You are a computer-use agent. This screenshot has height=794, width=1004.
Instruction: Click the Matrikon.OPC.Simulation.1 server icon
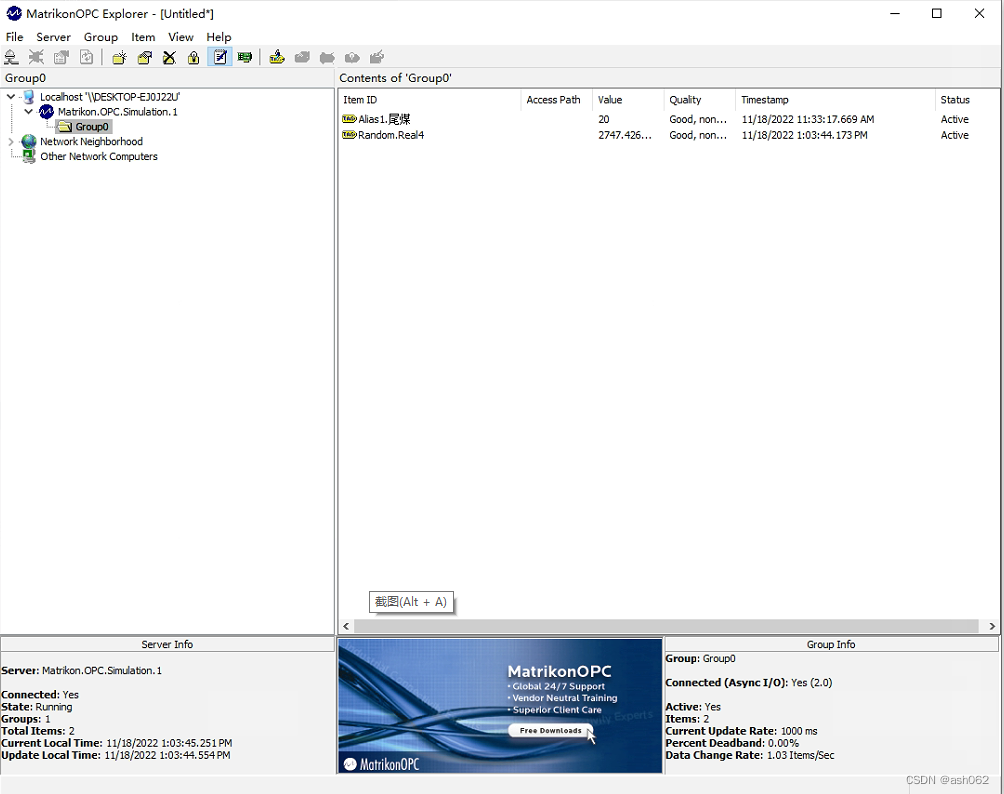click(x=46, y=112)
